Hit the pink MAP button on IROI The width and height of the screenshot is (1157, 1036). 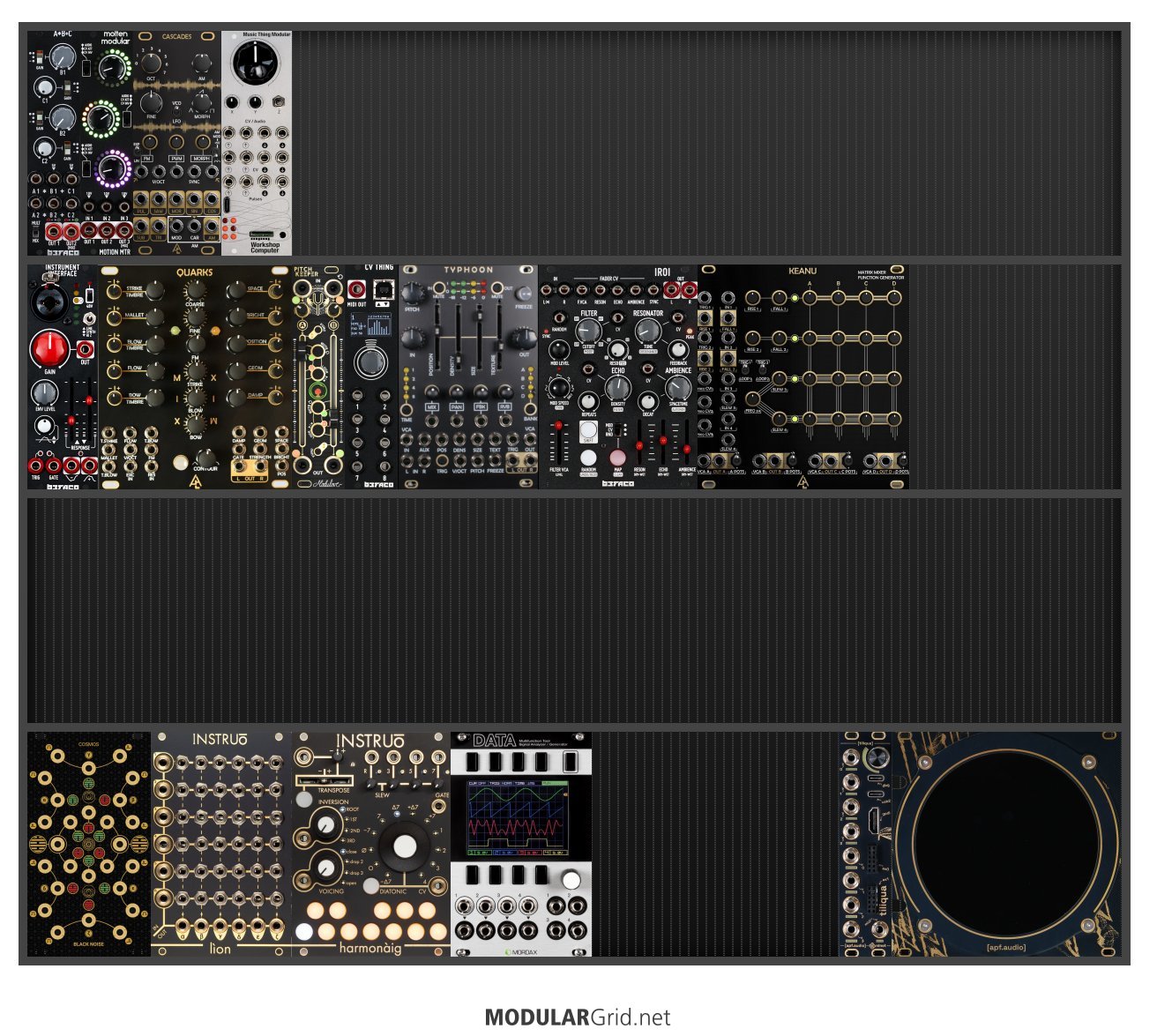point(617,458)
